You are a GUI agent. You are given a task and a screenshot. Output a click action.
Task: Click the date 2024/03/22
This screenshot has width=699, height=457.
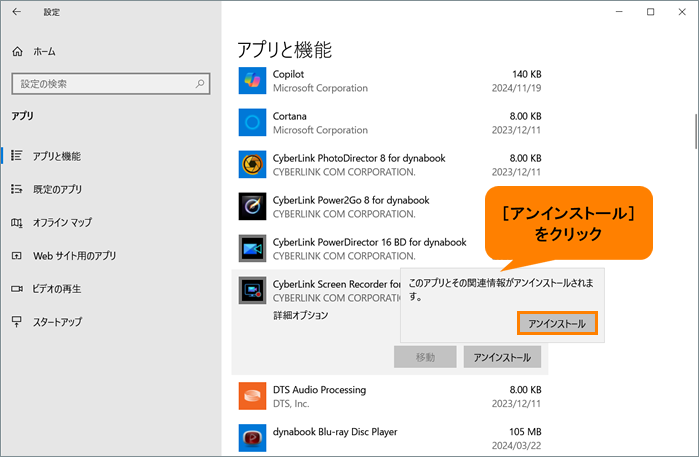(516, 445)
